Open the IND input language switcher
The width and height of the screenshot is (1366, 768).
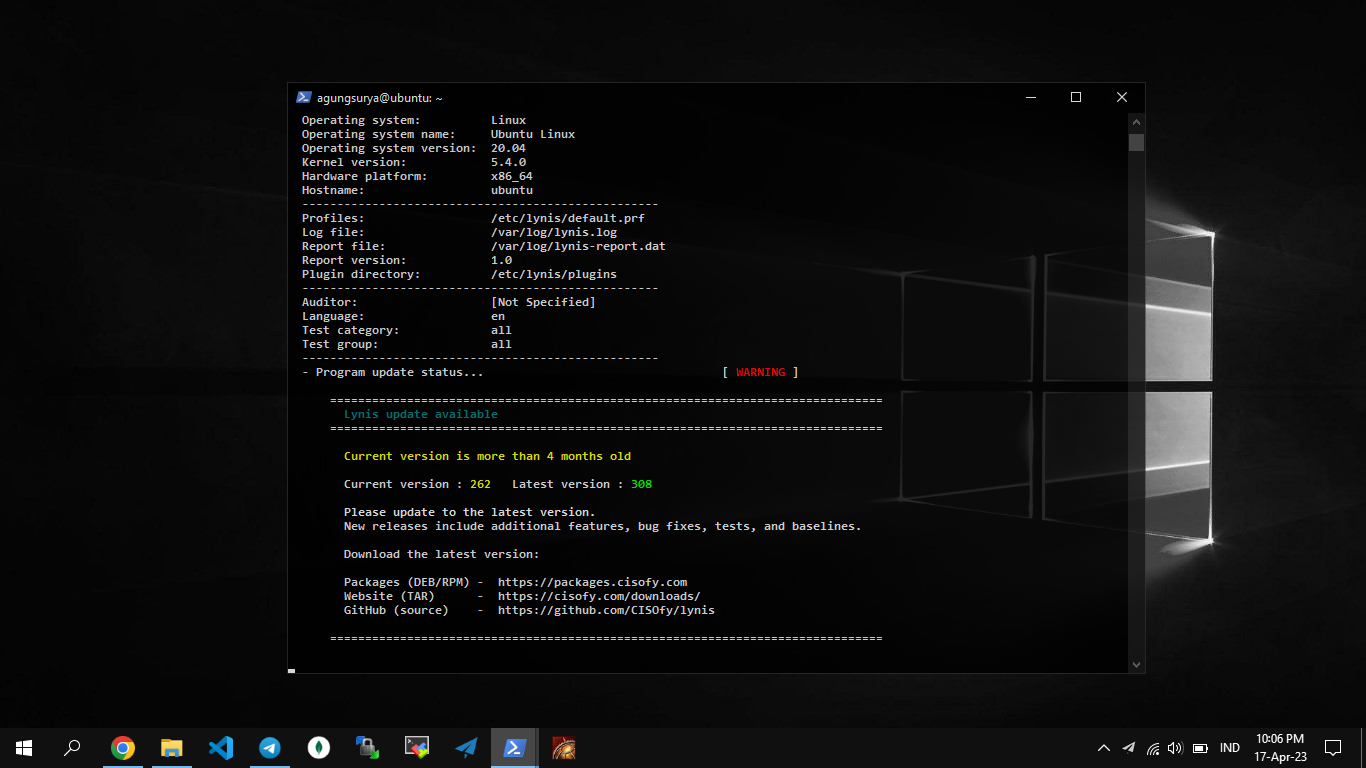coord(1230,748)
